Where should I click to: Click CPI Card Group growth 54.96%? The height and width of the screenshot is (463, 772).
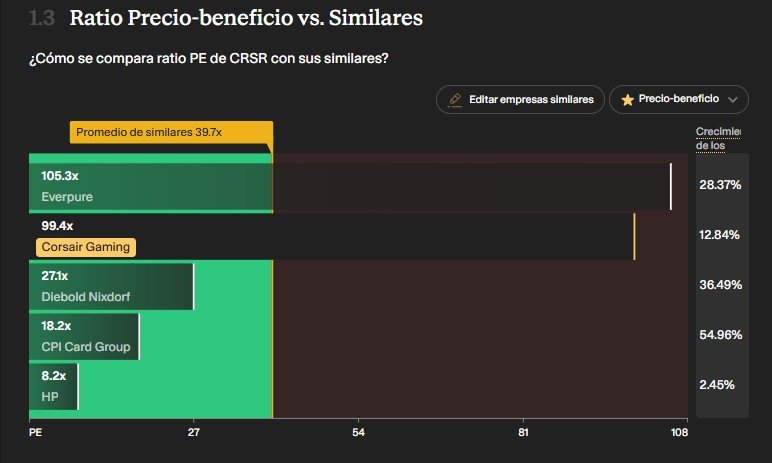tap(720, 335)
